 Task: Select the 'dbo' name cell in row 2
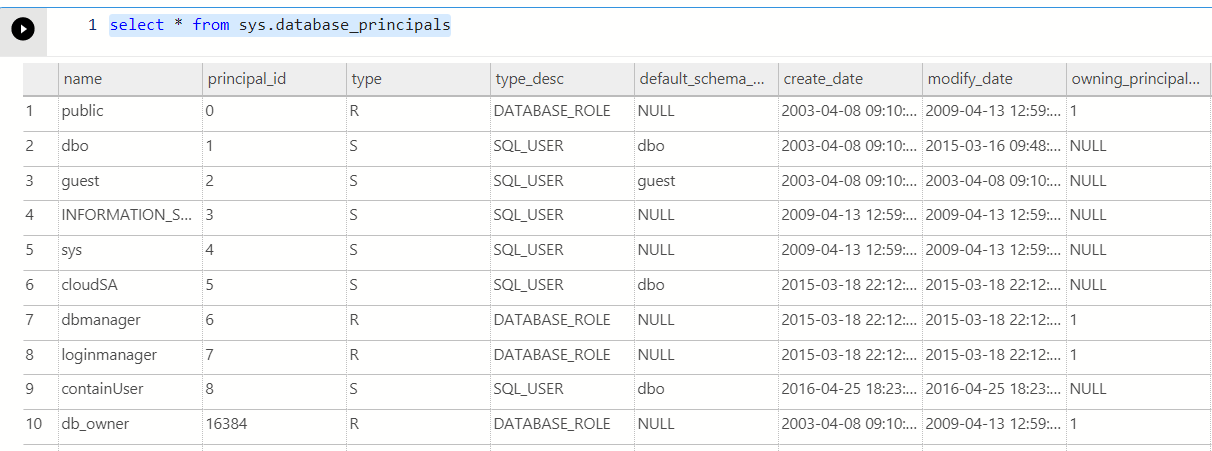(130, 146)
